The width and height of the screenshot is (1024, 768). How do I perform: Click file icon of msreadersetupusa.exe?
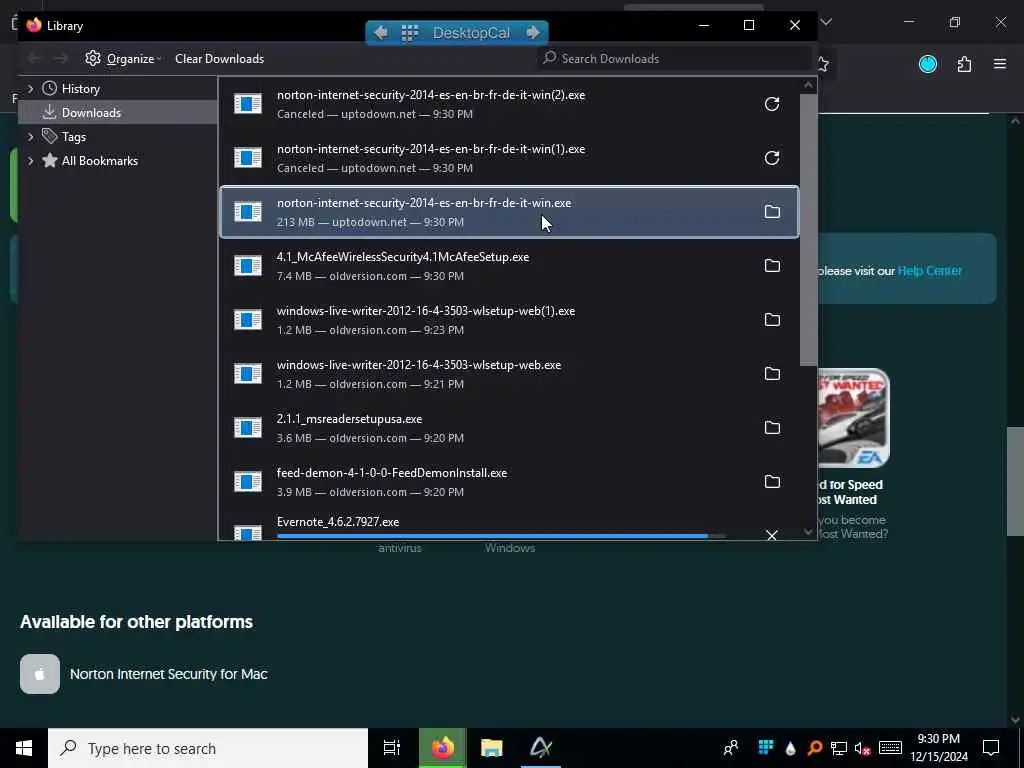[248, 428]
